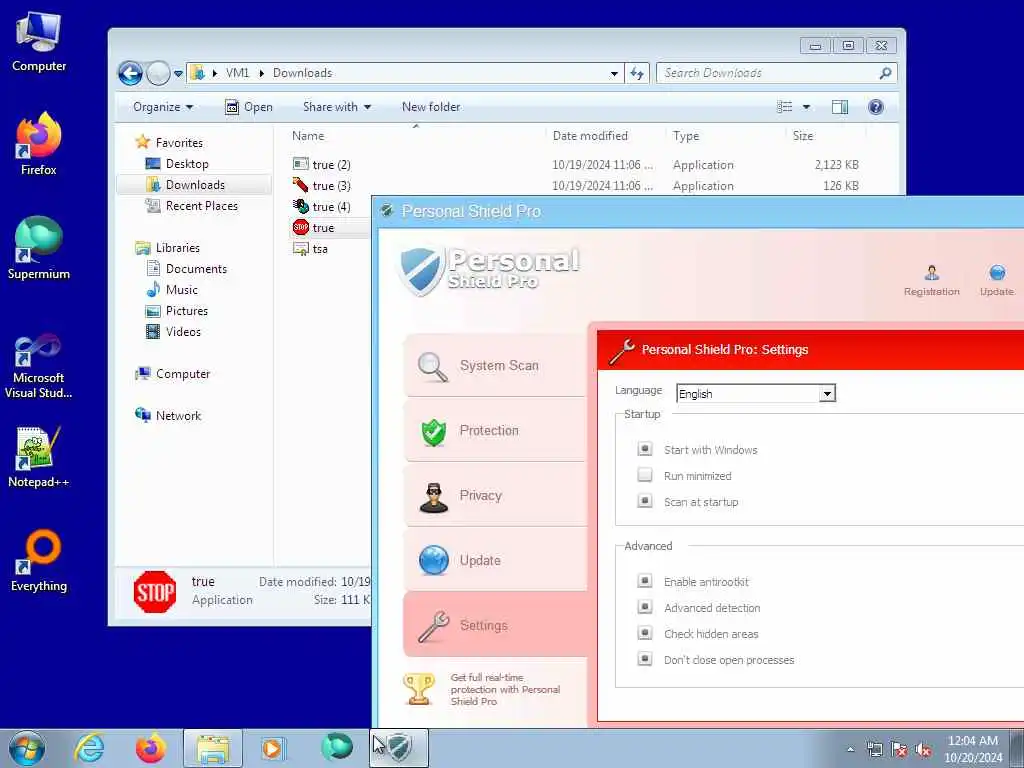Open the Privacy section
Image resolution: width=1024 pixels, height=768 pixels.
pos(495,496)
